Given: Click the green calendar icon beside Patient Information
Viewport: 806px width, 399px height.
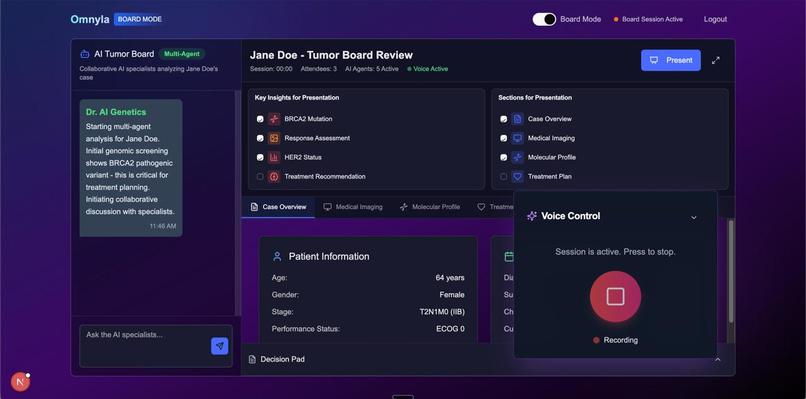Looking at the screenshot, I should tap(508, 256).
